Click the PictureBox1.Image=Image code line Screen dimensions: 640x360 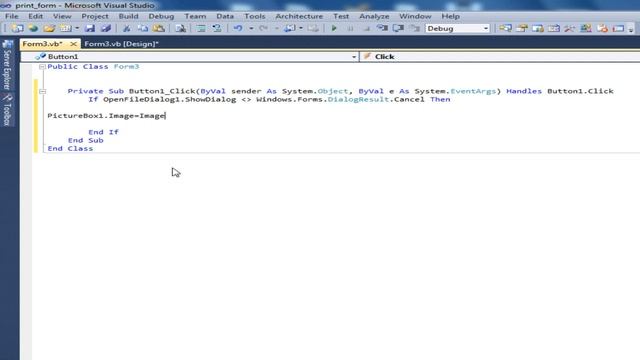[x=106, y=116]
